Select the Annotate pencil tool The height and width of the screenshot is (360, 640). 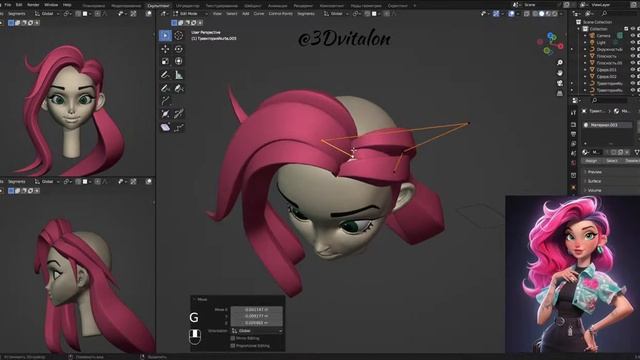[x=165, y=75]
